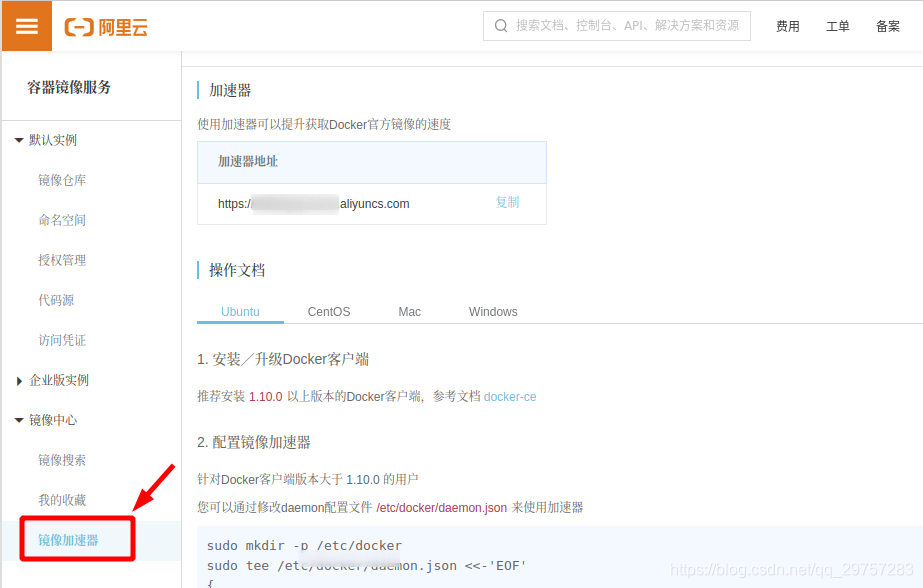
Task: Click the 'sudo tee' daemon.json code line
Action: click(366, 566)
